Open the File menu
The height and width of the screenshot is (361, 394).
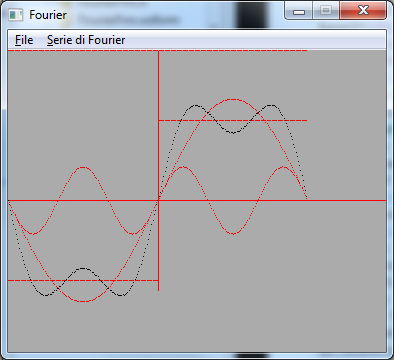pos(24,40)
